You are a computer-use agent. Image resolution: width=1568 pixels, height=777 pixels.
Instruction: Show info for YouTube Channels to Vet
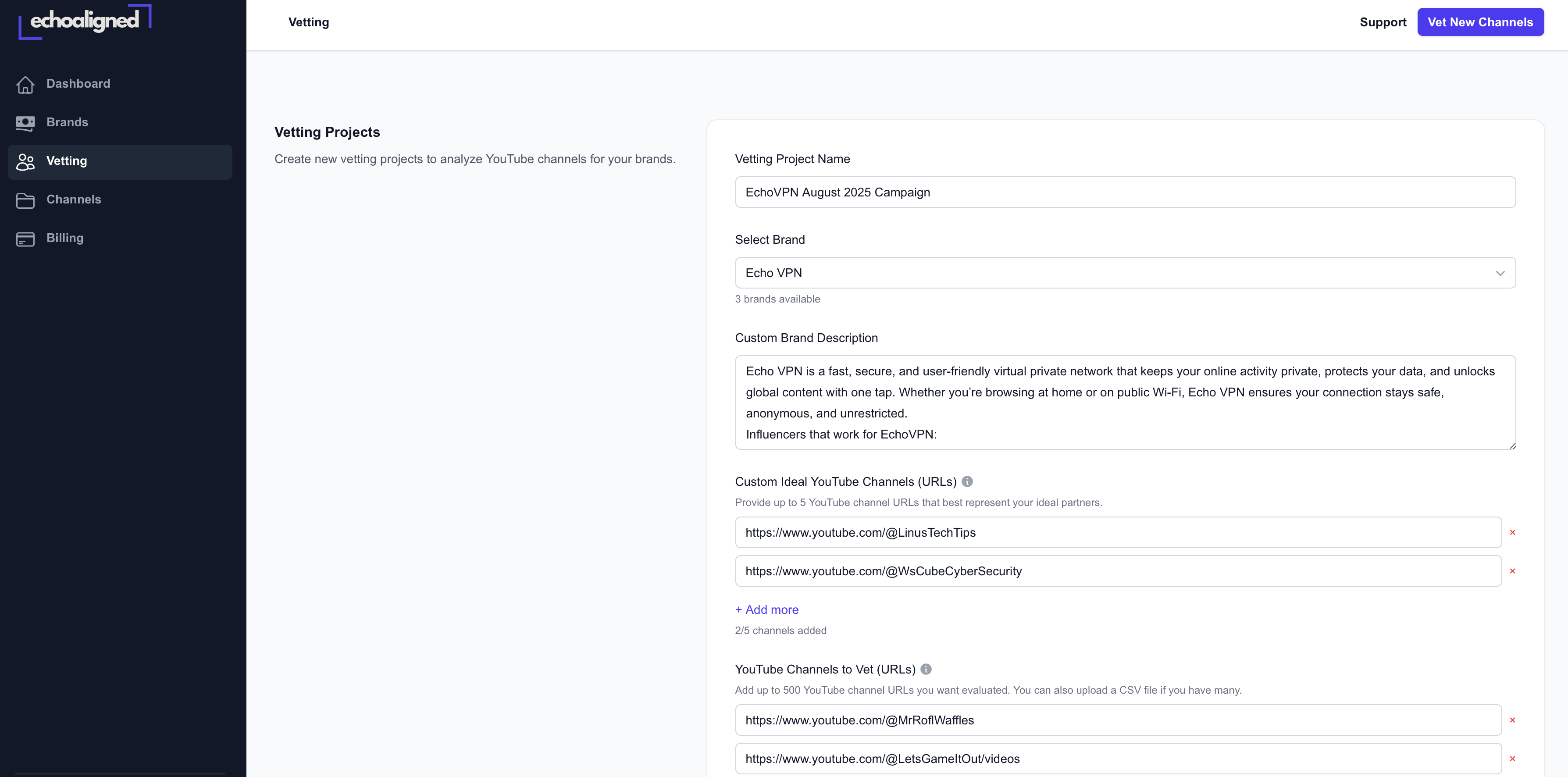tap(926, 669)
